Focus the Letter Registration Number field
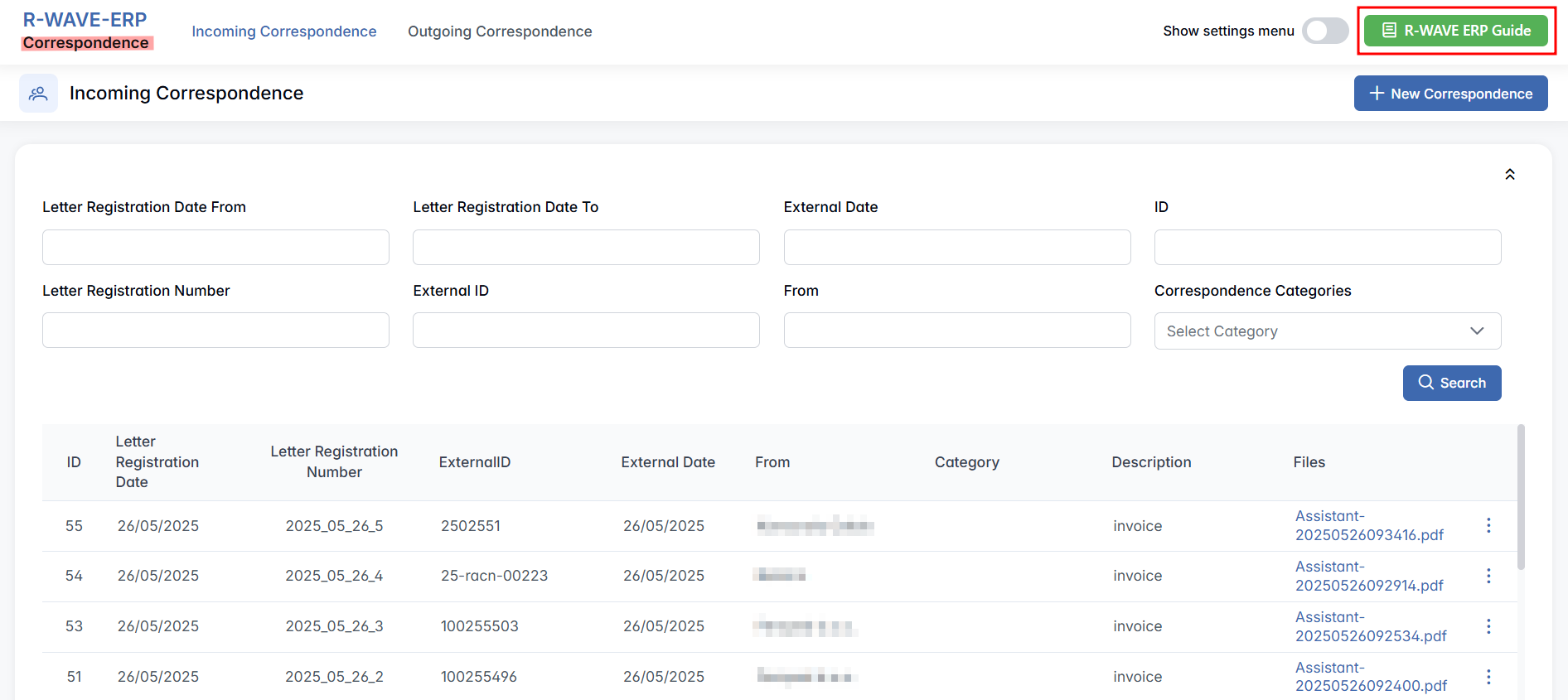Viewport: 1568px width, 700px height. (x=215, y=331)
